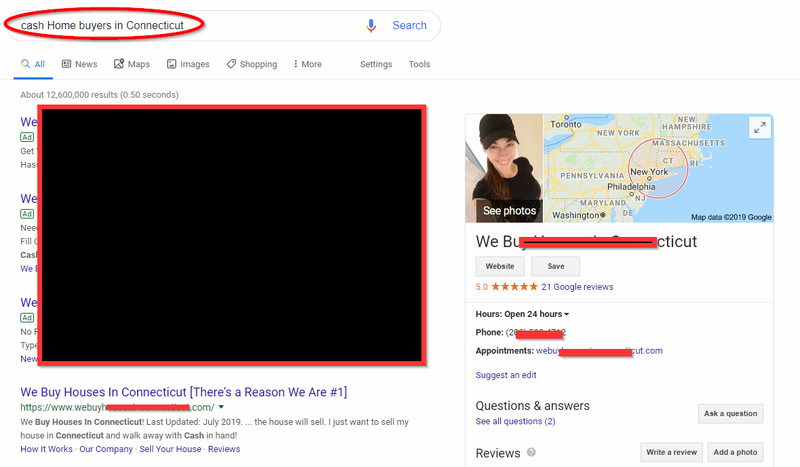Click the map pin icon beside Maps
The image size is (800, 467).
click(119, 64)
